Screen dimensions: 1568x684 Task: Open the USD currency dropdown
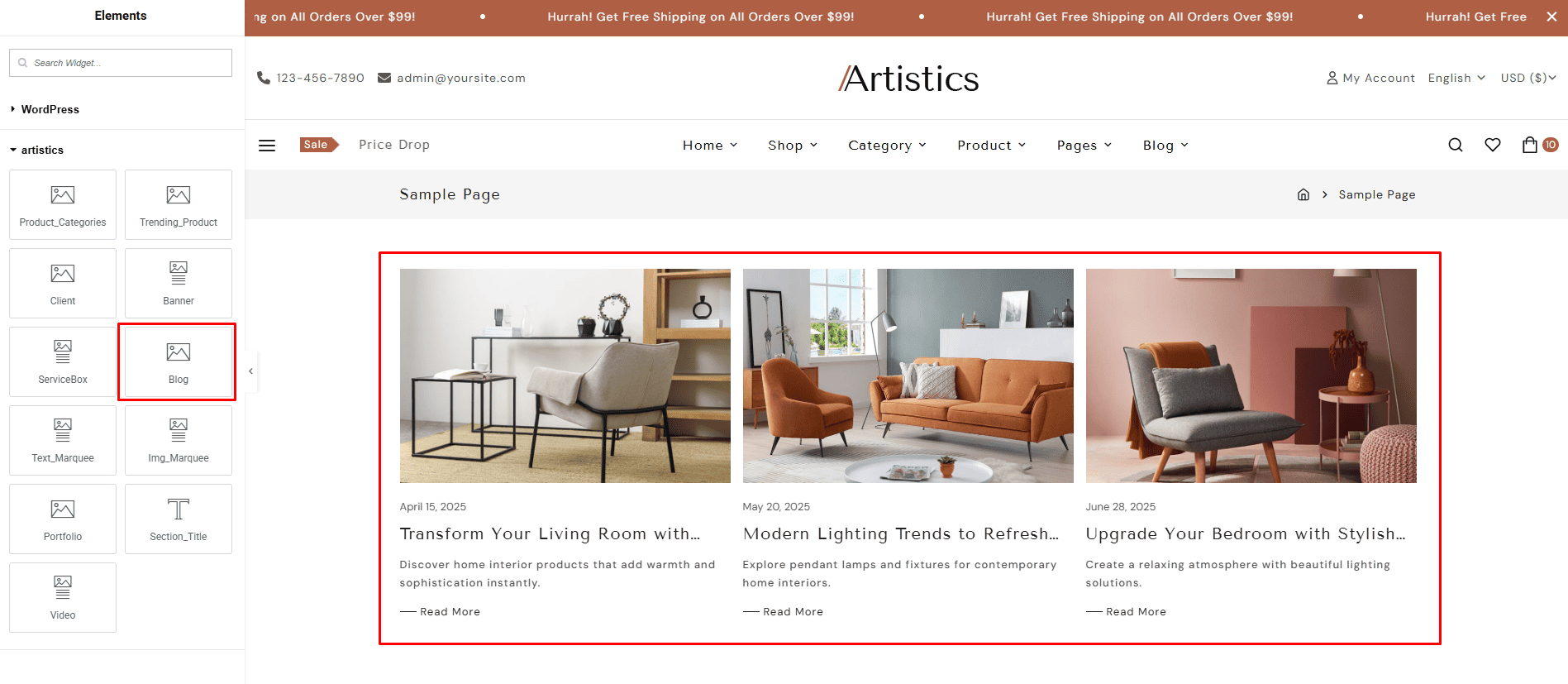[x=1528, y=78]
